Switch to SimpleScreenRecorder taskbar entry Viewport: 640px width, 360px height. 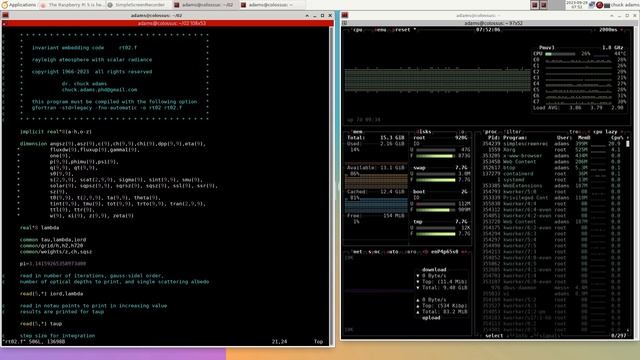pos(138,5)
